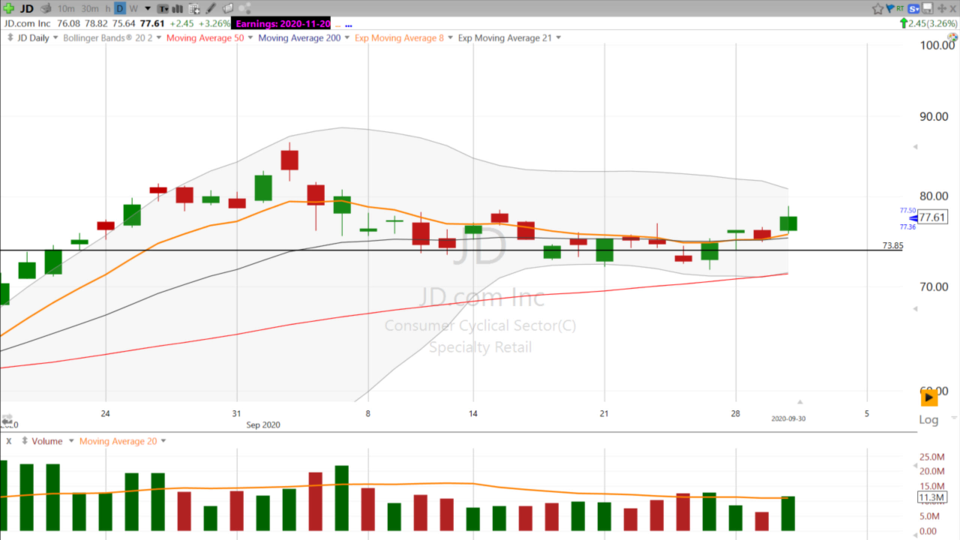The image size is (960, 540).
Task: Click the save floppy disk icon
Action: click(x=928, y=9)
